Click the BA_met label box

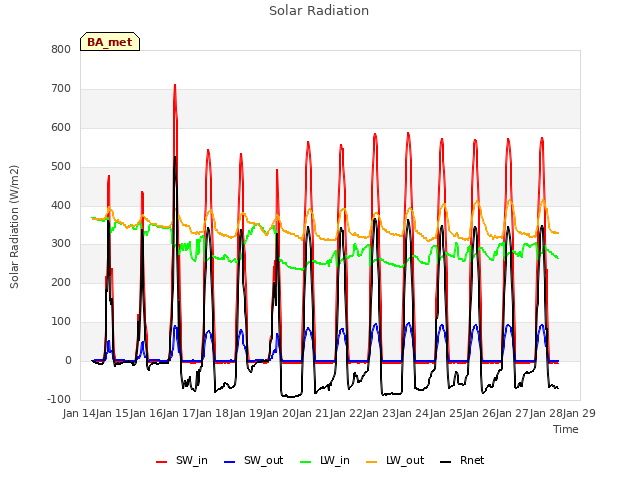coord(110,42)
